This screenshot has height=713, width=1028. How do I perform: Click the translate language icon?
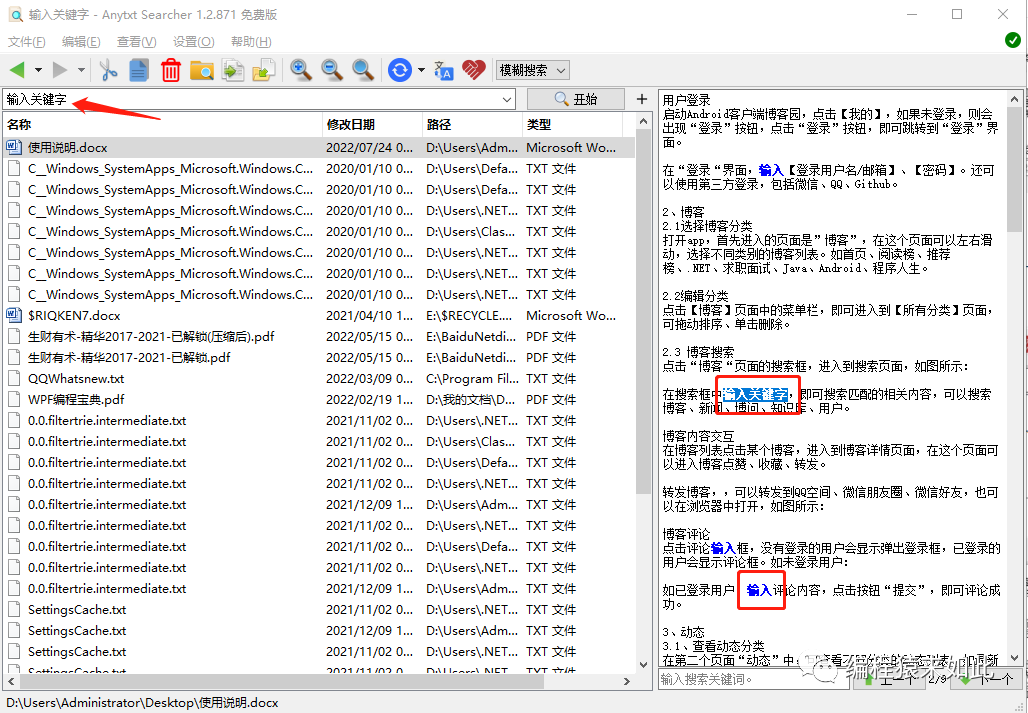click(x=444, y=69)
